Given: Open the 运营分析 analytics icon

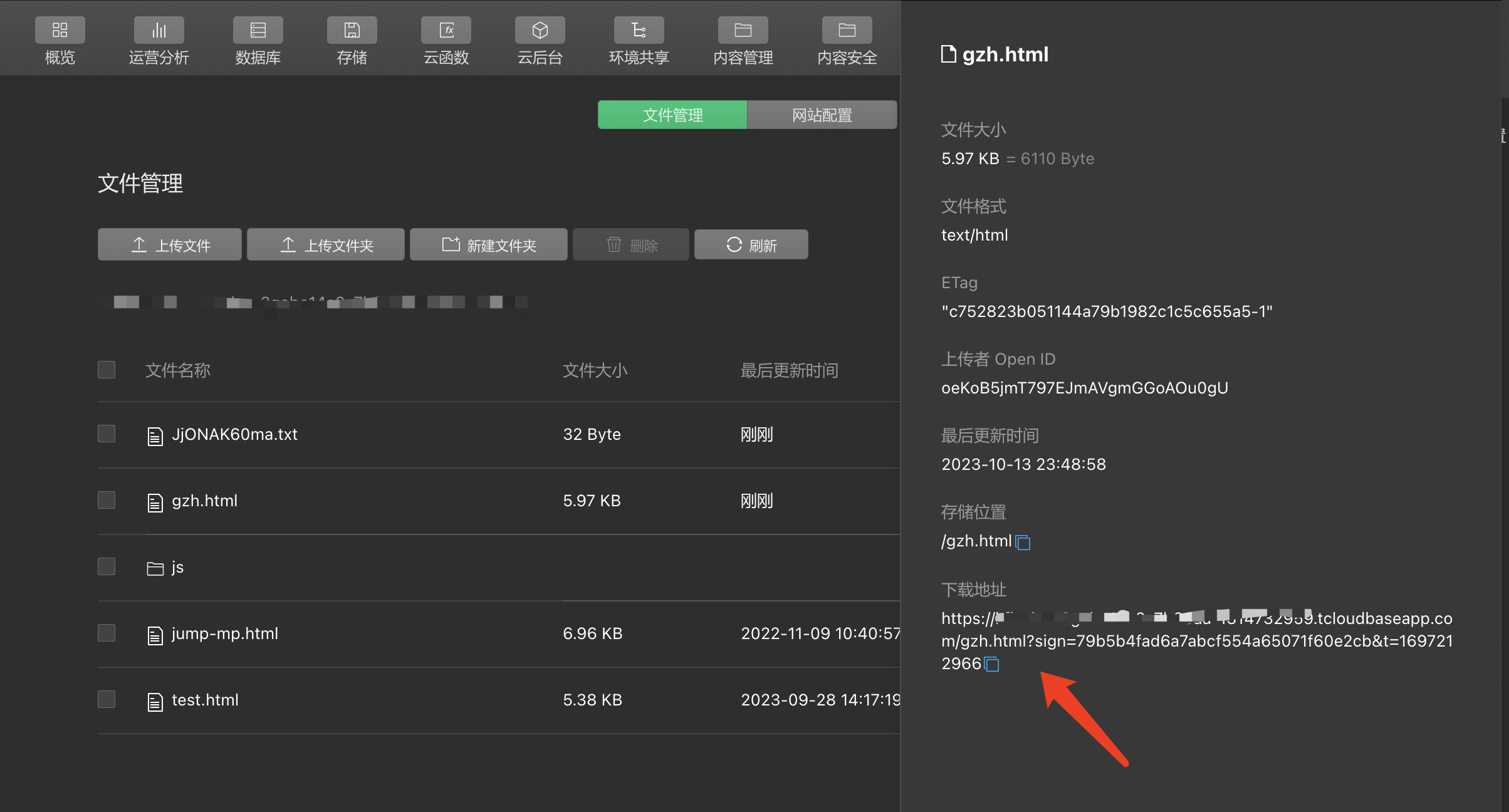Looking at the screenshot, I should coord(159,30).
